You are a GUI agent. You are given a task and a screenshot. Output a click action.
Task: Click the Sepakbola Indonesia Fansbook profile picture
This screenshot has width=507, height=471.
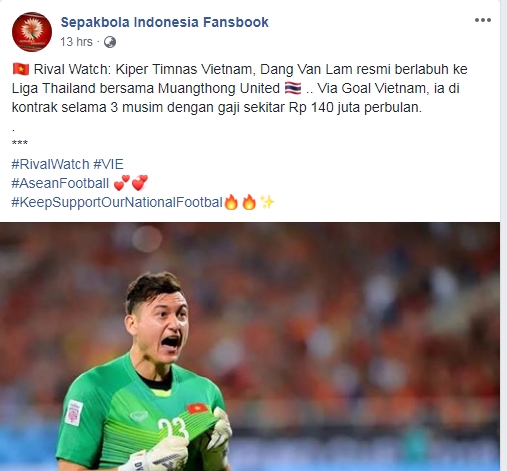(32, 32)
